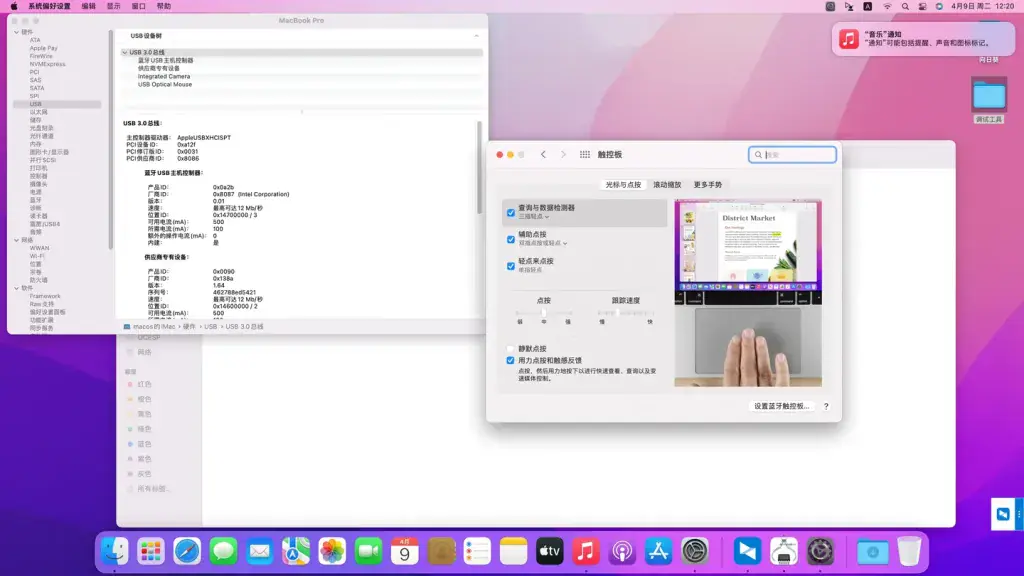The image size is (1024, 576).
Task: Open FaceTime in the dock
Action: click(368, 552)
